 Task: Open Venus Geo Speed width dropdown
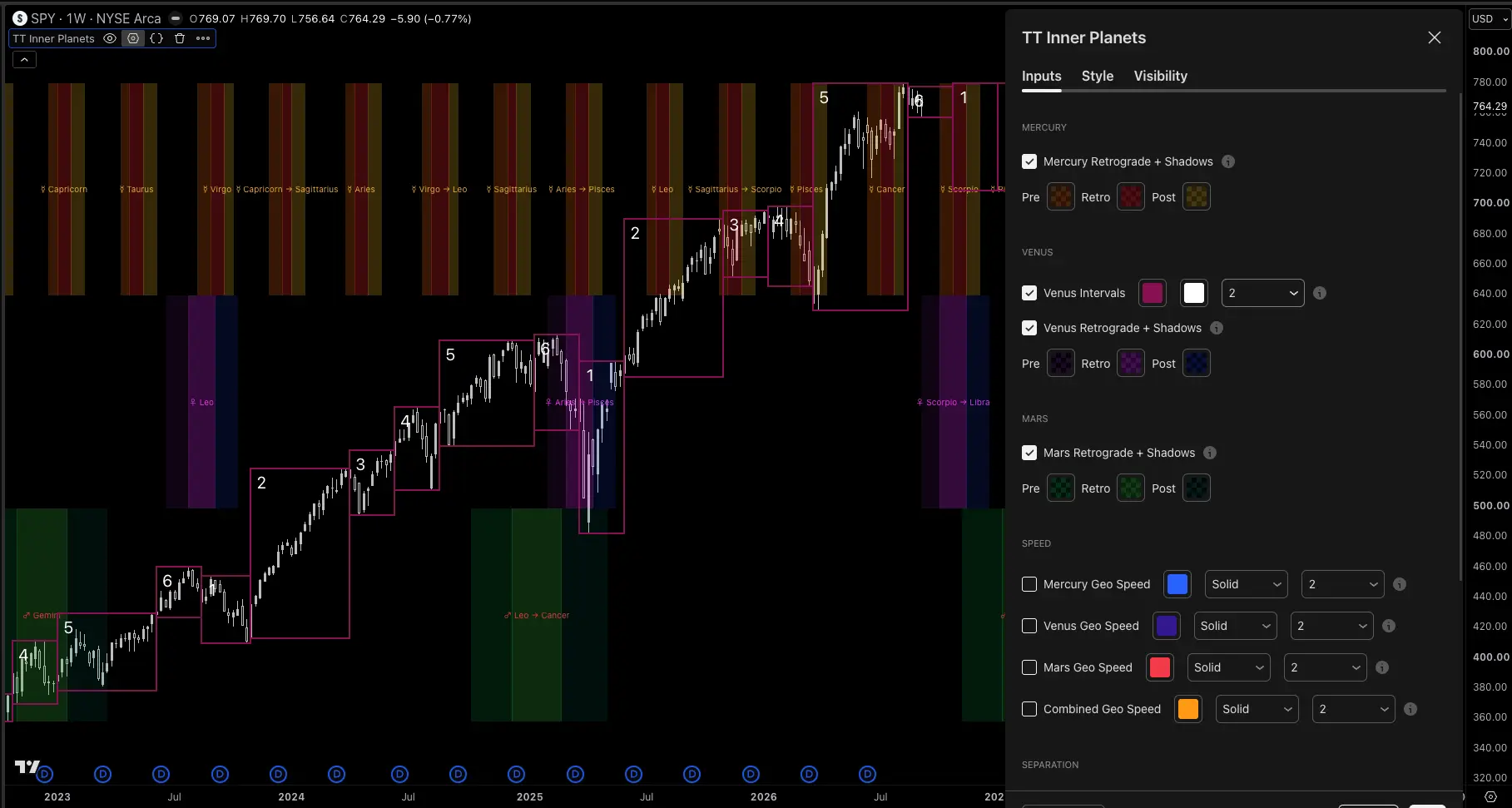pyautogui.click(x=1331, y=626)
